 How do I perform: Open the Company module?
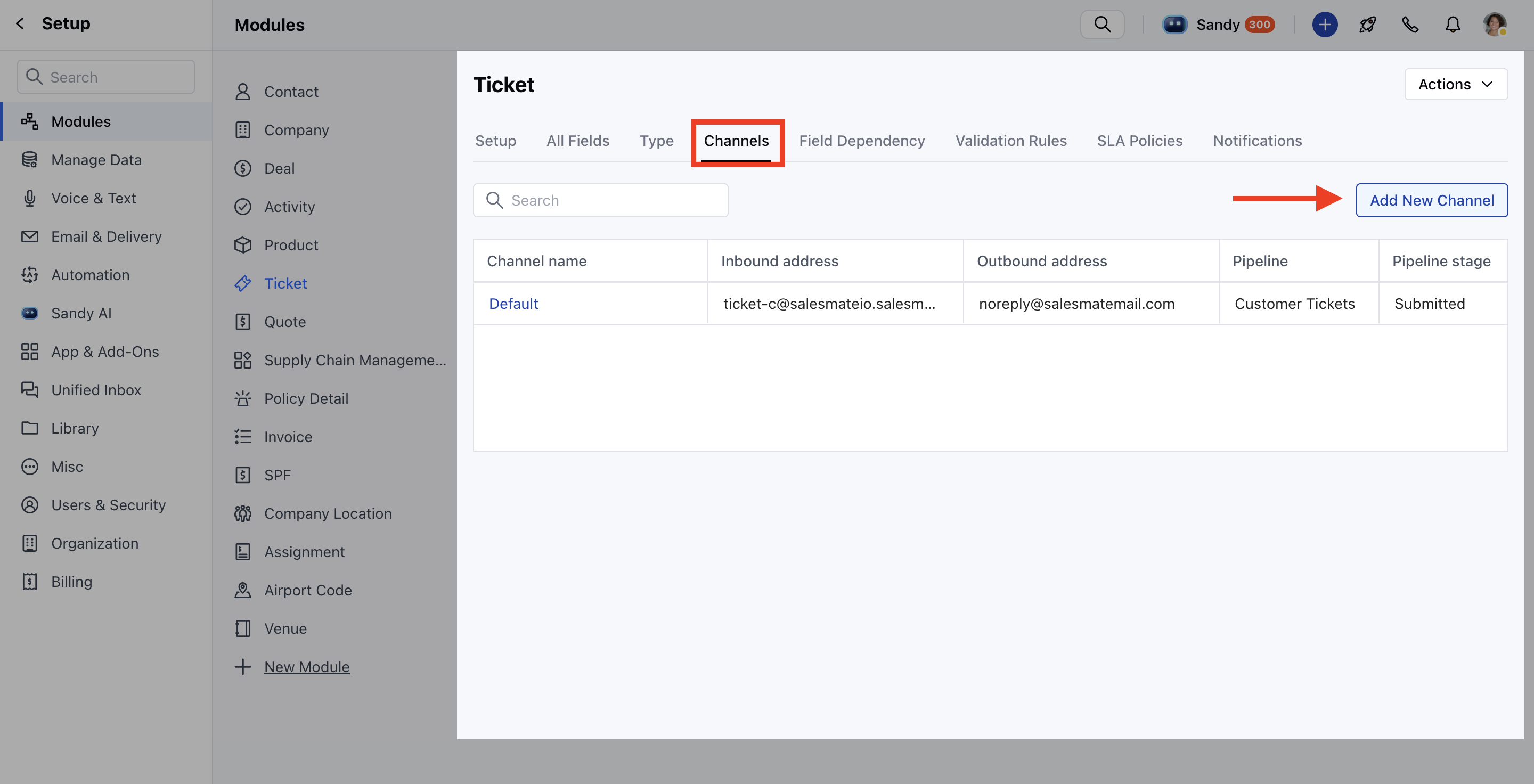click(297, 130)
